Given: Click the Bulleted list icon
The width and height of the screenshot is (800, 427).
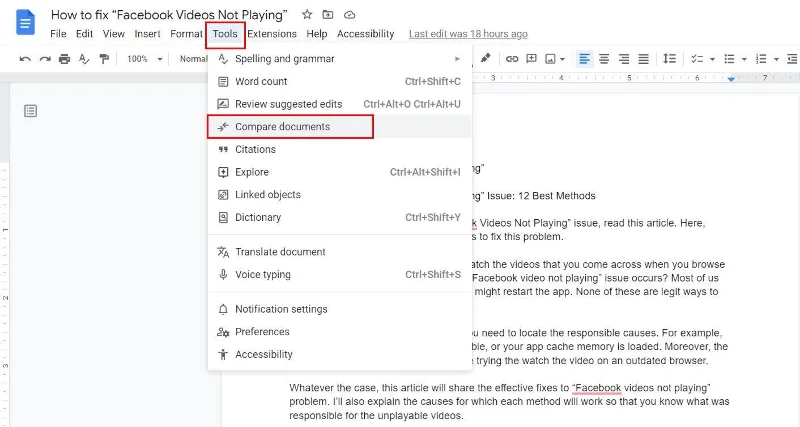Looking at the screenshot, I should [x=730, y=59].
